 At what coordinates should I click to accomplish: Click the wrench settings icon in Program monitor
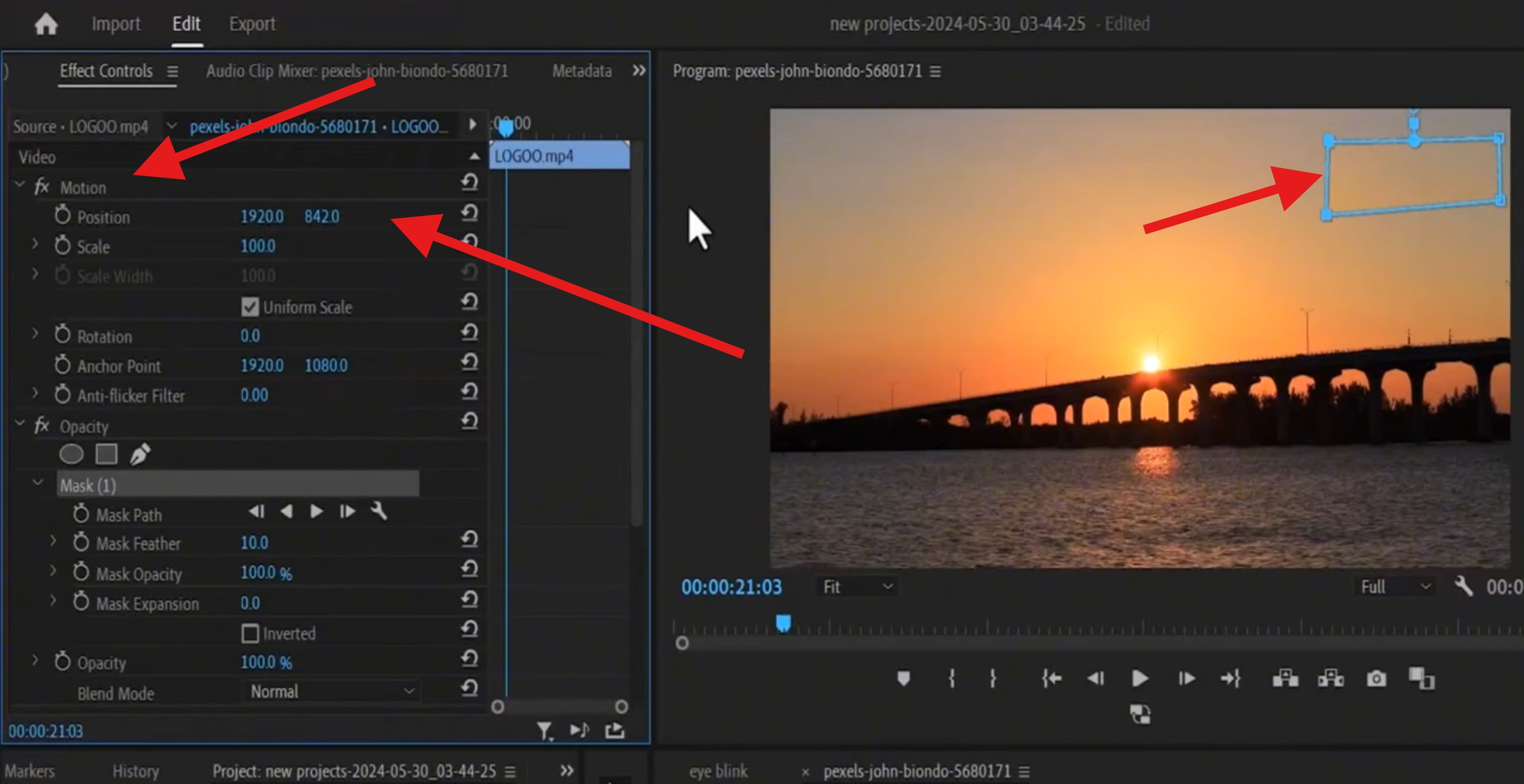pos(1462,586)
